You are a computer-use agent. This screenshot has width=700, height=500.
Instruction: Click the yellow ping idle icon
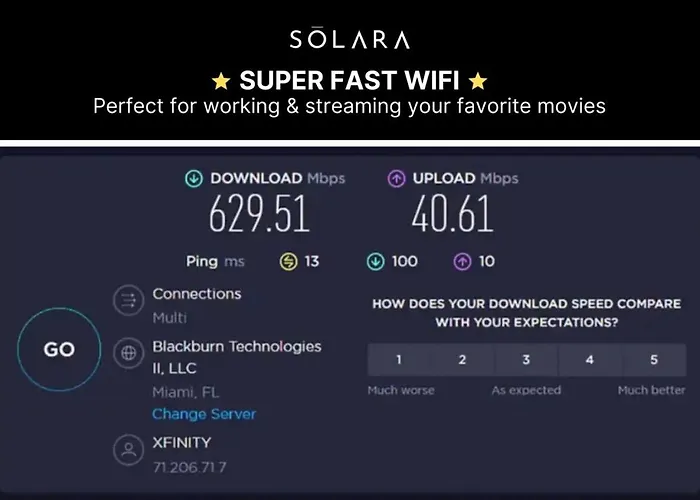(288, 262)
